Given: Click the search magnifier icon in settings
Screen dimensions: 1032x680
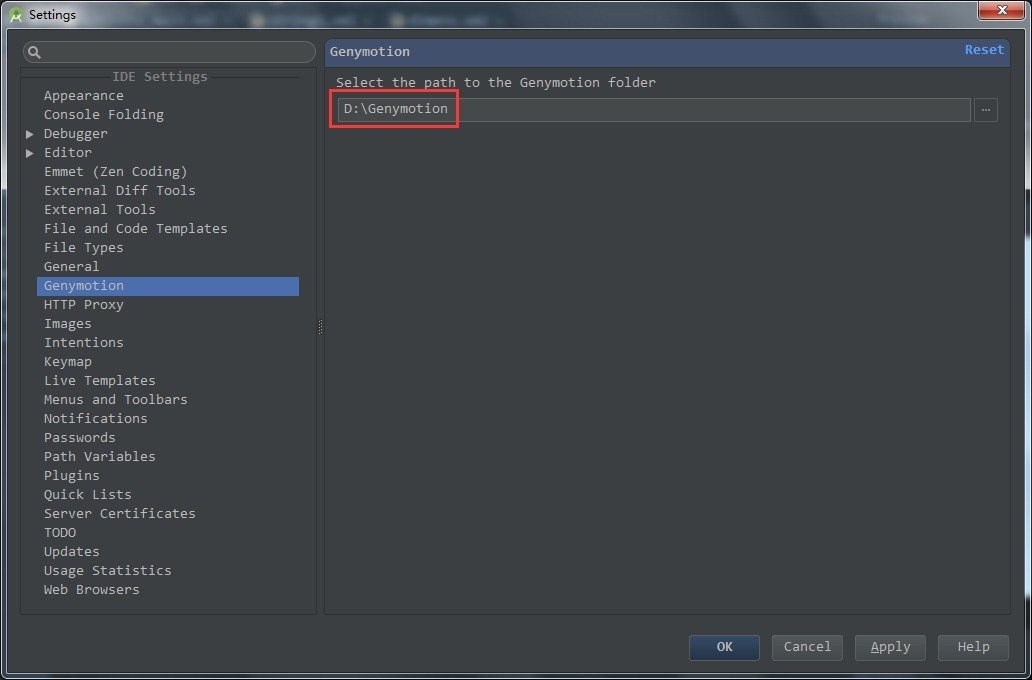Looking at the screenshot, I should pos(34,52).
